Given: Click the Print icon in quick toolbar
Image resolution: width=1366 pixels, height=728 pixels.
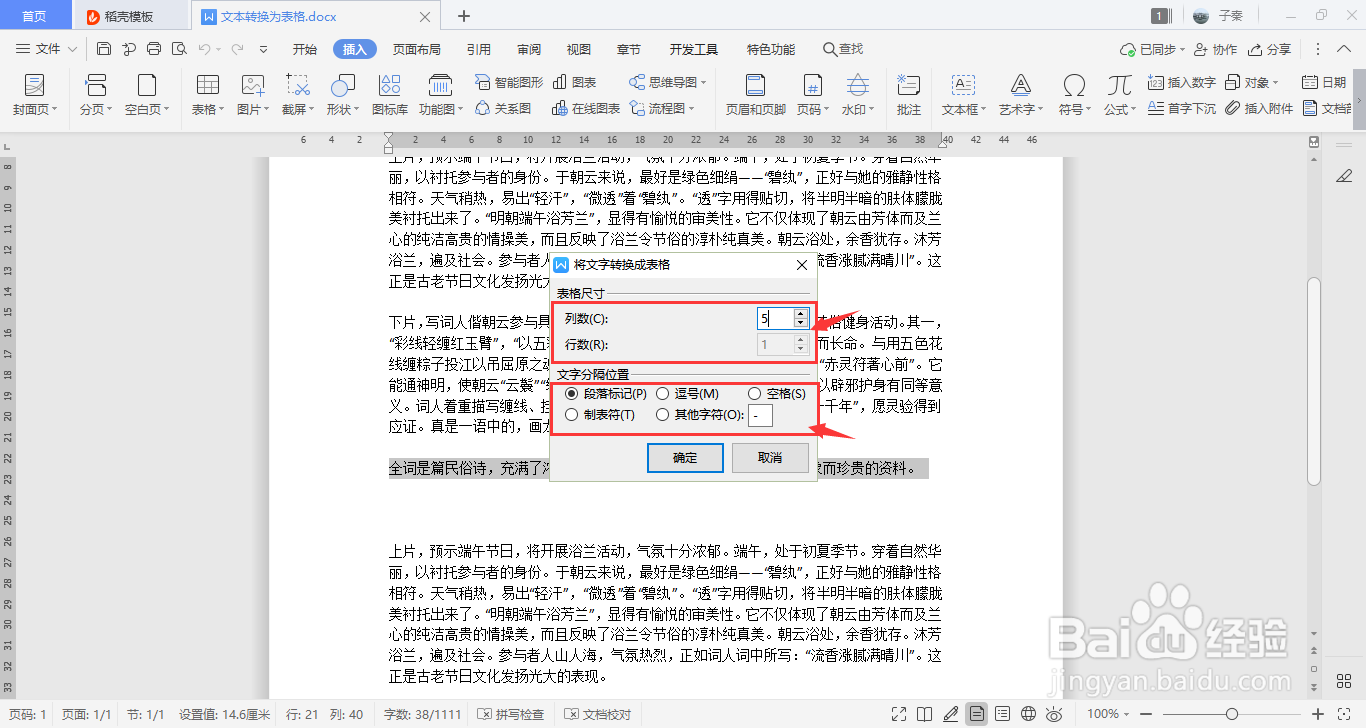Looking at the screenshot, I should coord(154,49).
